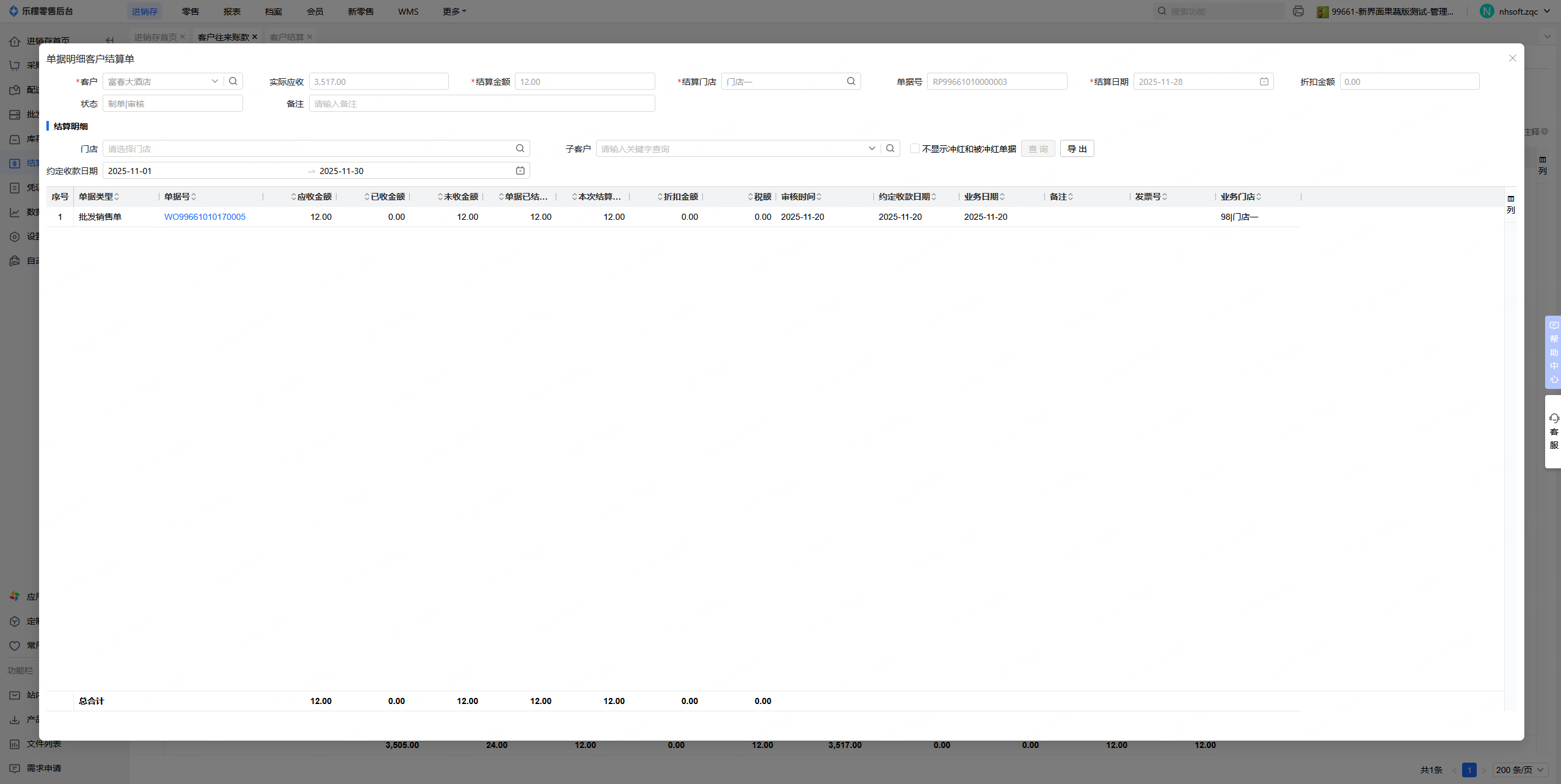1561x784 pixels.
Task: Click the printer icon in top bar
Action: 1298,12
